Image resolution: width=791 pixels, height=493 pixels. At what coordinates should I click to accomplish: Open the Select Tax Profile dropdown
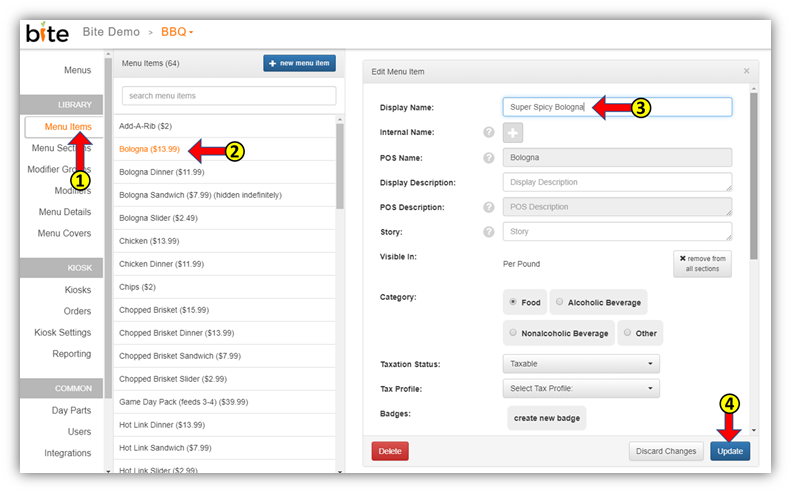coord(581,389)
